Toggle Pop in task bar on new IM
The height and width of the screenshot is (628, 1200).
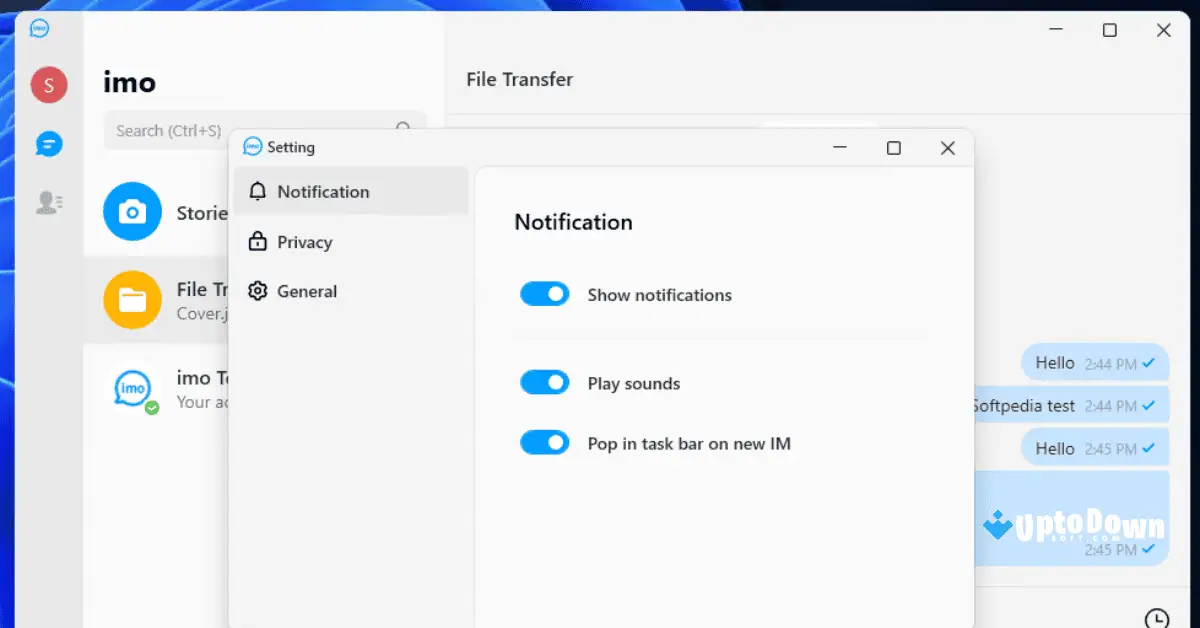[545, 442]
